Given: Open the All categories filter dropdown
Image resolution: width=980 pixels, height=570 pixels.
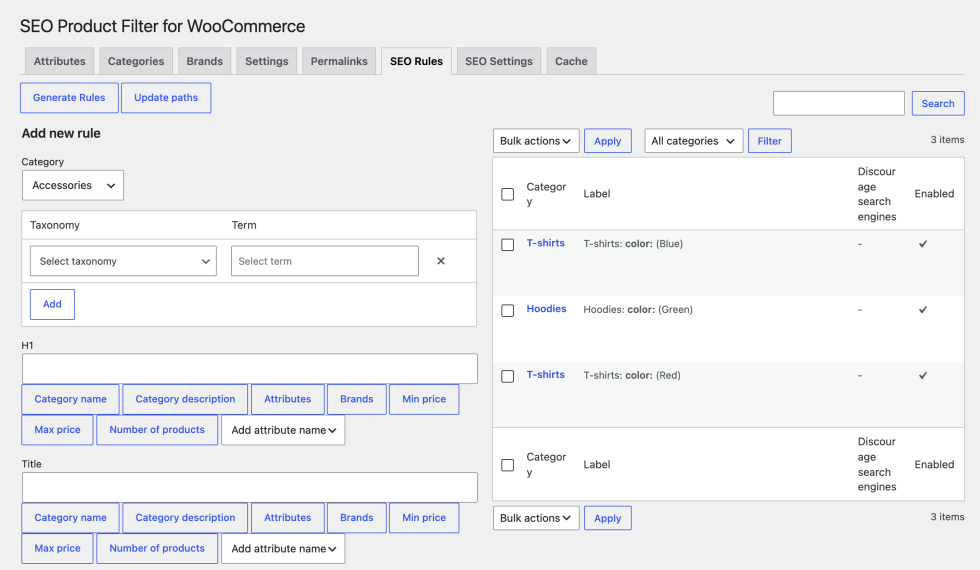Looking at the screenshot, I should 693,141.
